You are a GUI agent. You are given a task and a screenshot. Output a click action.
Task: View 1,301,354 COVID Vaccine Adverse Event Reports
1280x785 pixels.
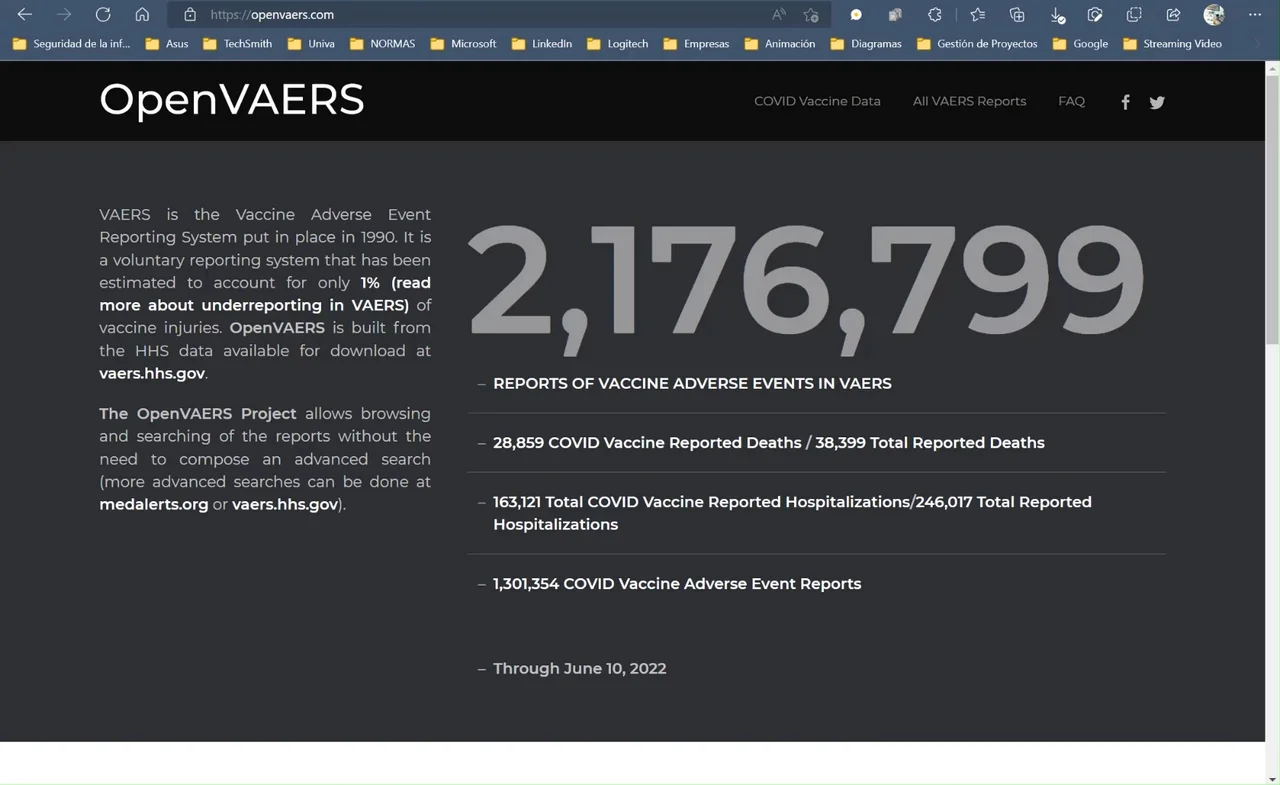click(677, 584)
